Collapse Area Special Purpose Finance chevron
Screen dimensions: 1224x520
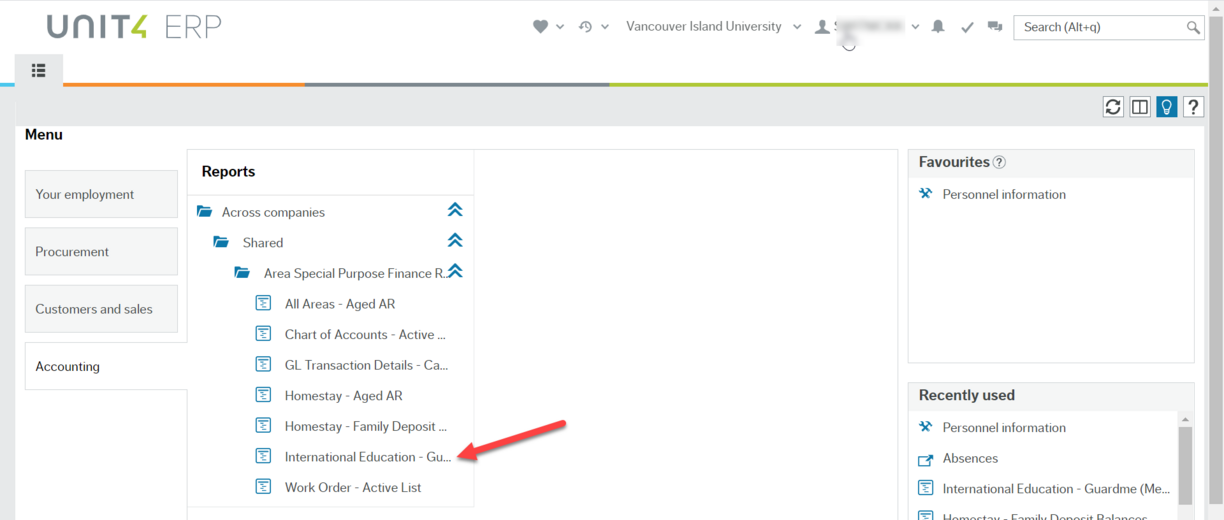click(455, 271)
